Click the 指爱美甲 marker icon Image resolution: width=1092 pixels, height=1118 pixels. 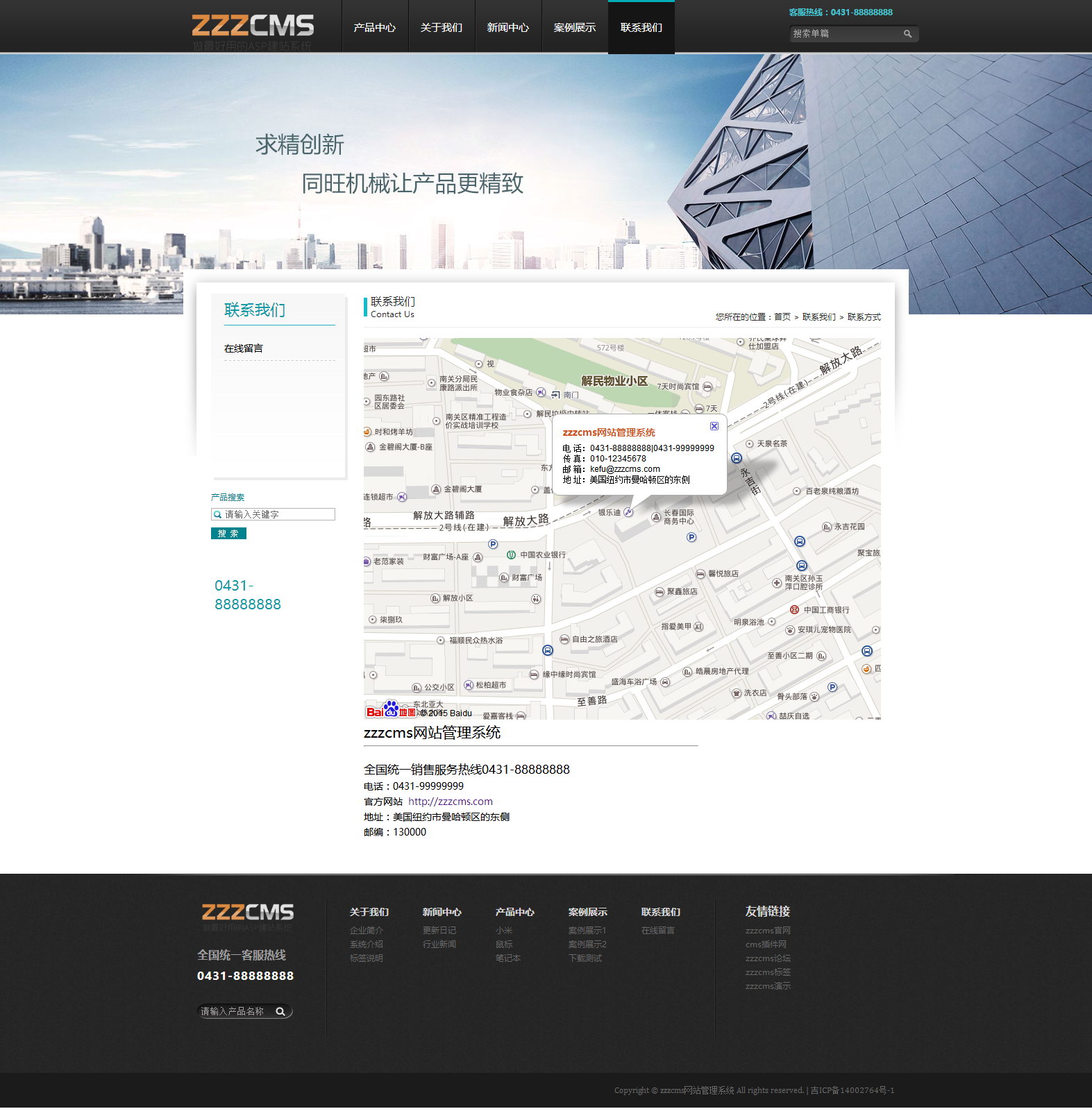click(698, 627)
